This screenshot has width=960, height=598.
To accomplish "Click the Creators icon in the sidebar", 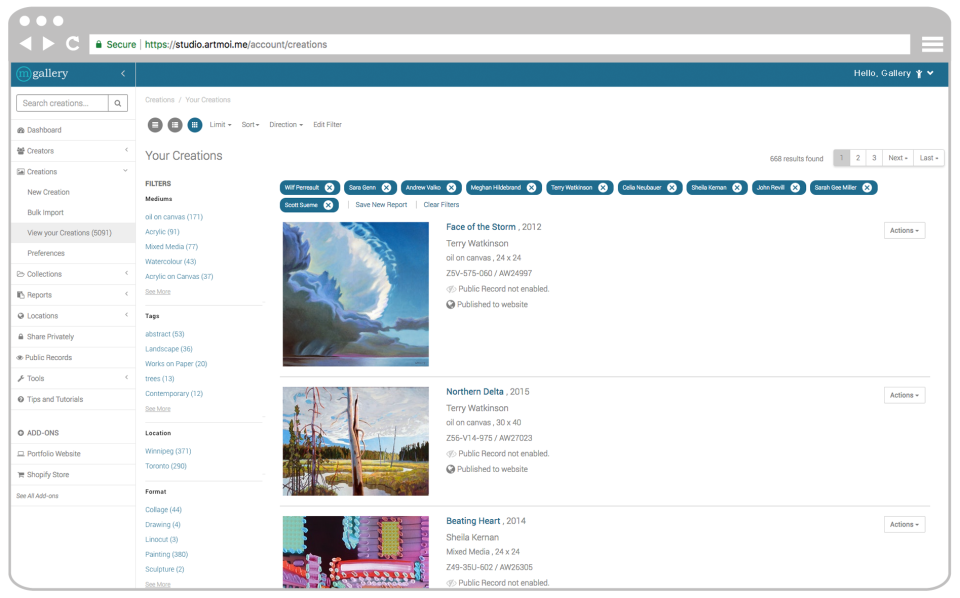I will tap(21, 150).
